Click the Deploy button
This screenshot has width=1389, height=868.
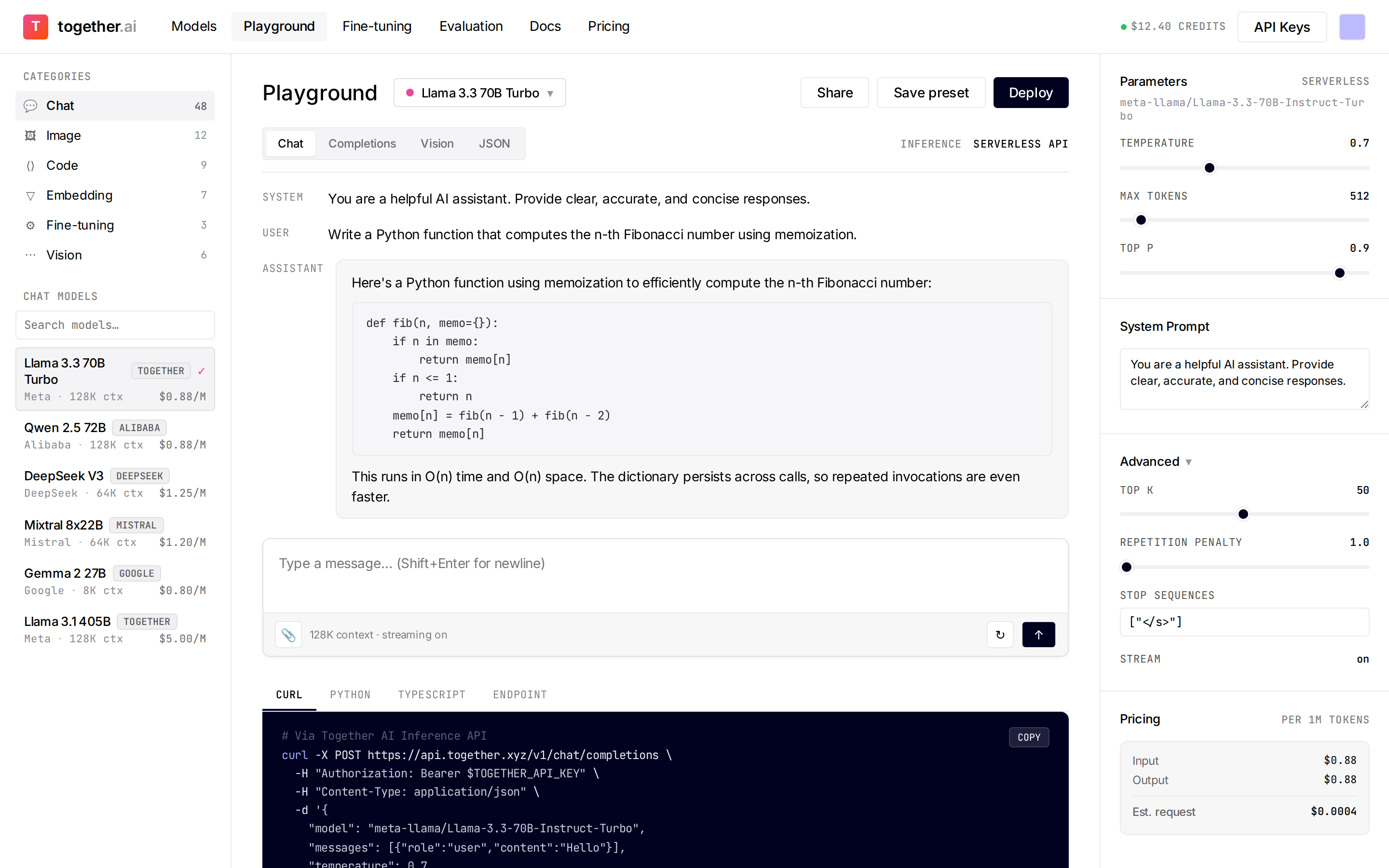pyautogui.click(x=1030, y=93)
